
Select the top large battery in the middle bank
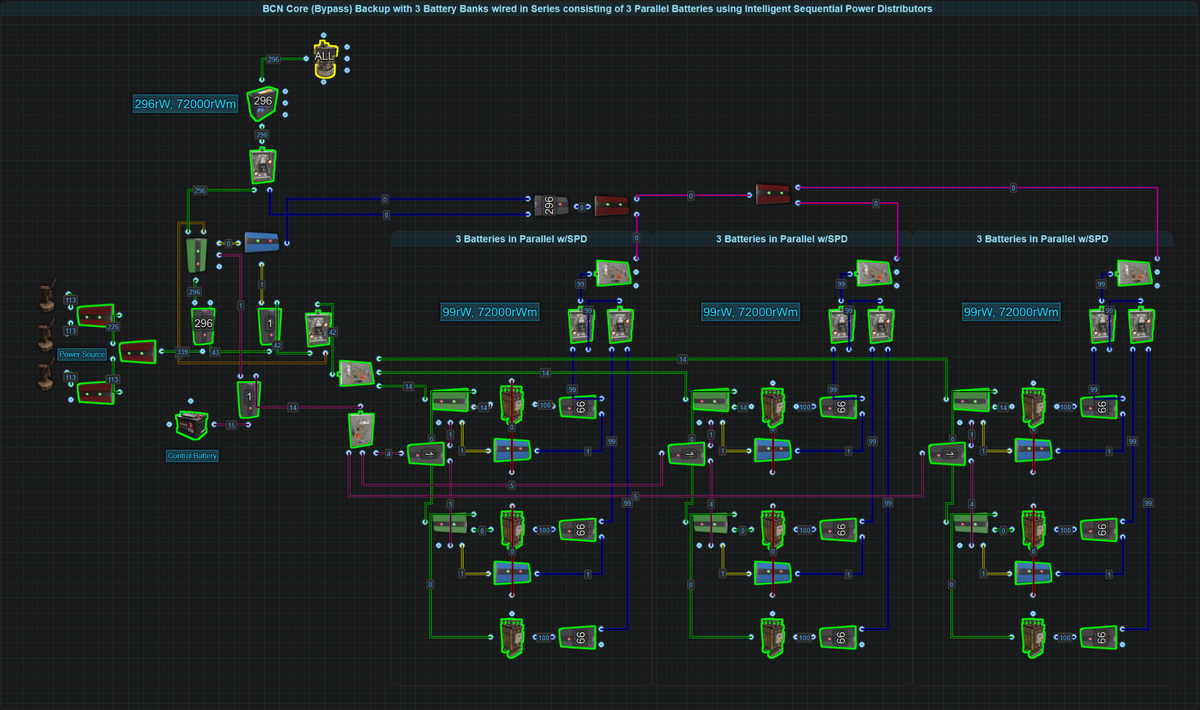[772, 405]
